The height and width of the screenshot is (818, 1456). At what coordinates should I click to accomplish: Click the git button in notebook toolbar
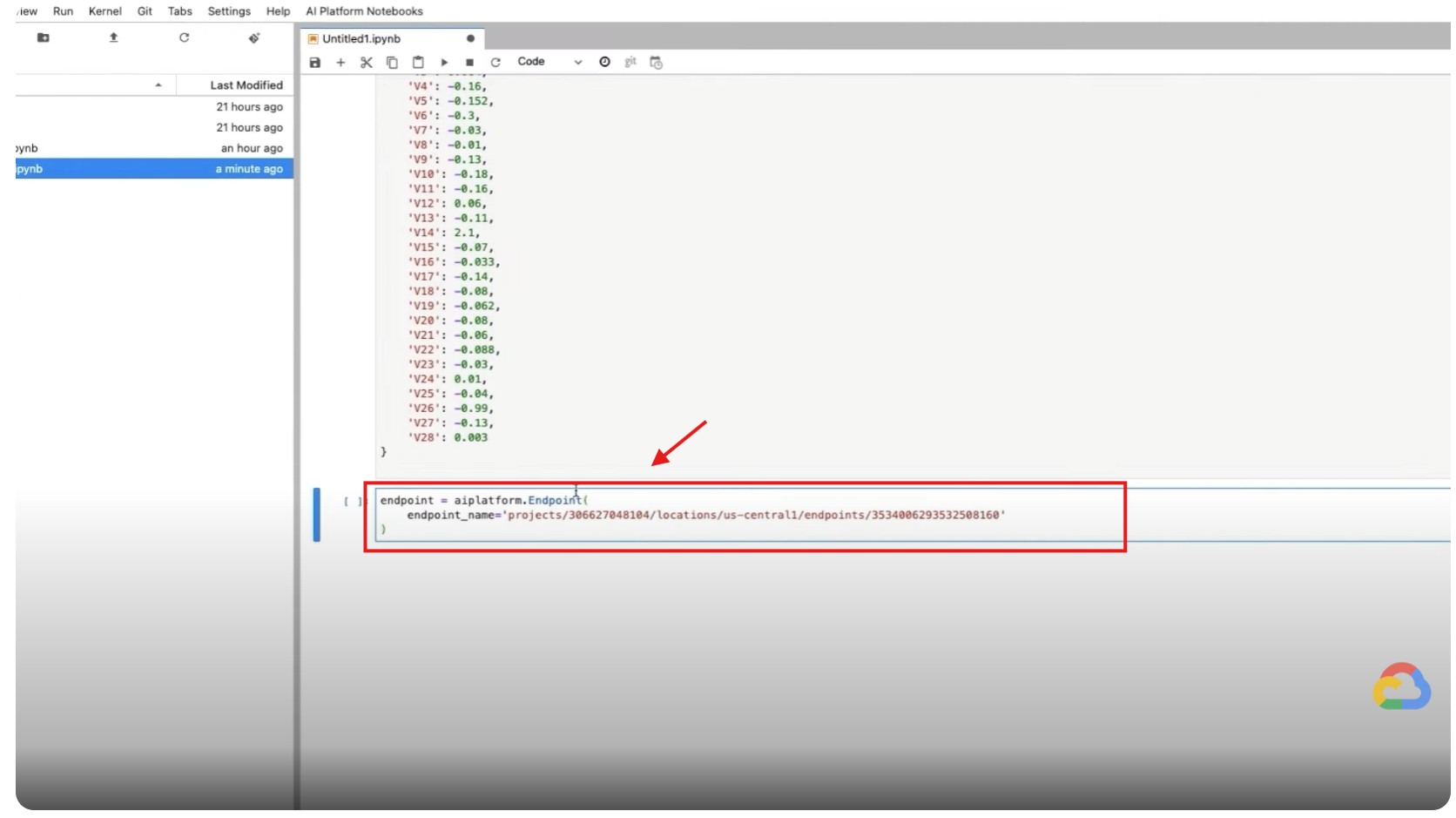pyautogui.click(x=630, y=62)
